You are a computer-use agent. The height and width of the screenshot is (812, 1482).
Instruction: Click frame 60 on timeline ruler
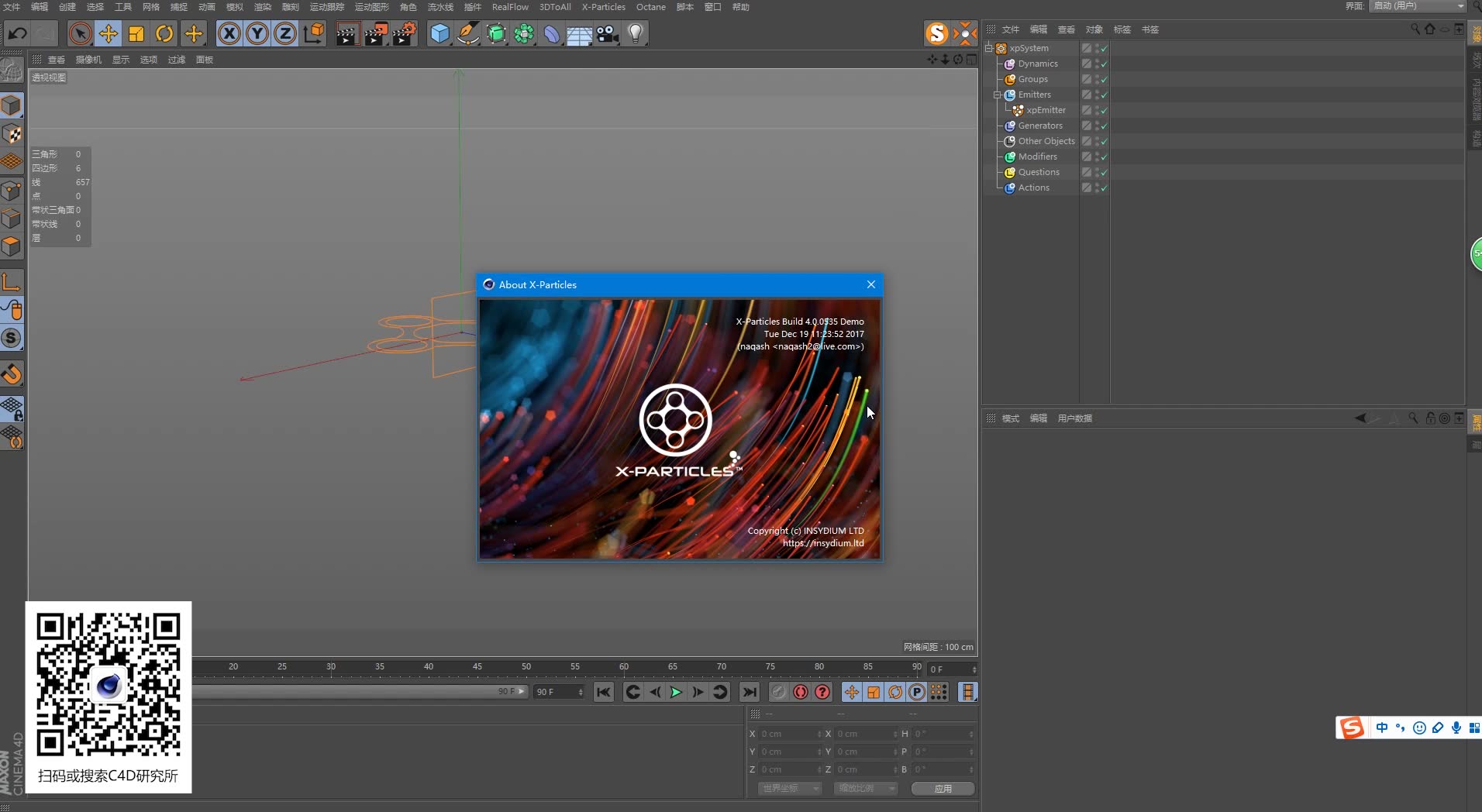click(624, 666)
